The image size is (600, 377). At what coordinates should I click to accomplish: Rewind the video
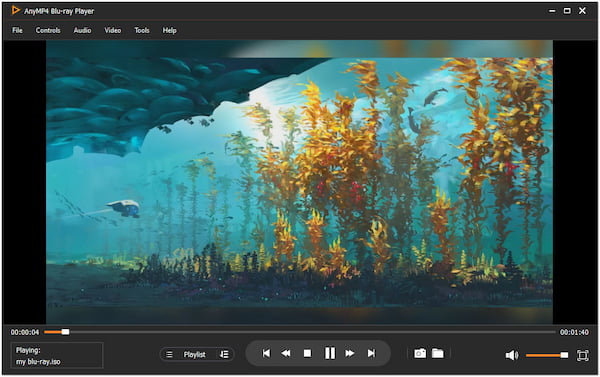[x=285, y=353]
